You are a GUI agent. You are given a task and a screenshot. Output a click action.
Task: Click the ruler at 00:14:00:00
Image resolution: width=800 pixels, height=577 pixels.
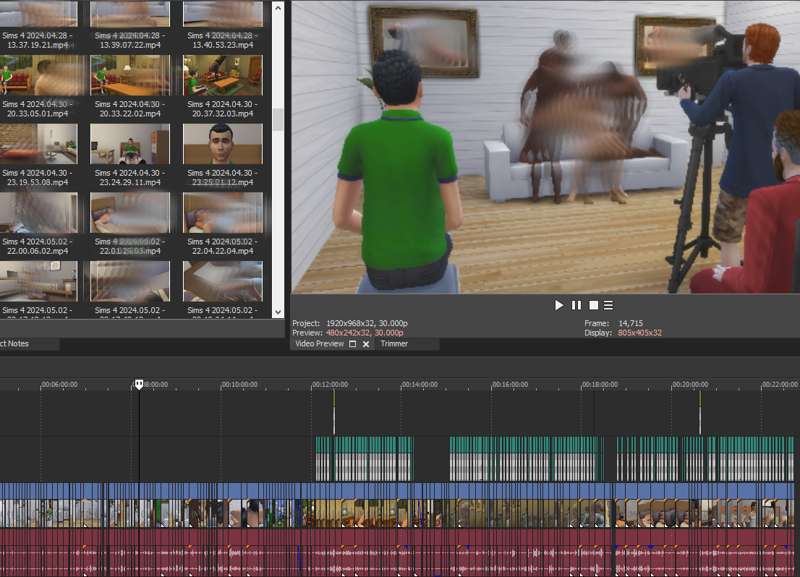coord(420,384)
